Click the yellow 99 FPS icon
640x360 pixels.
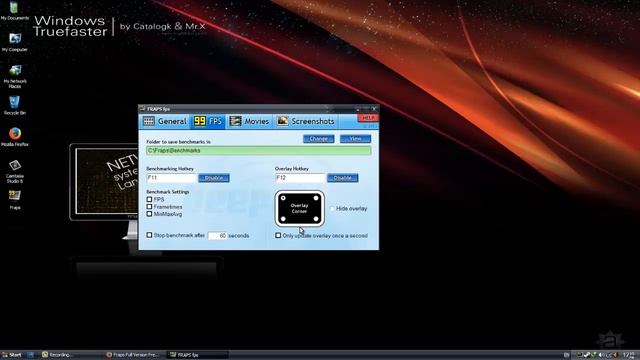tap(200, 121)
